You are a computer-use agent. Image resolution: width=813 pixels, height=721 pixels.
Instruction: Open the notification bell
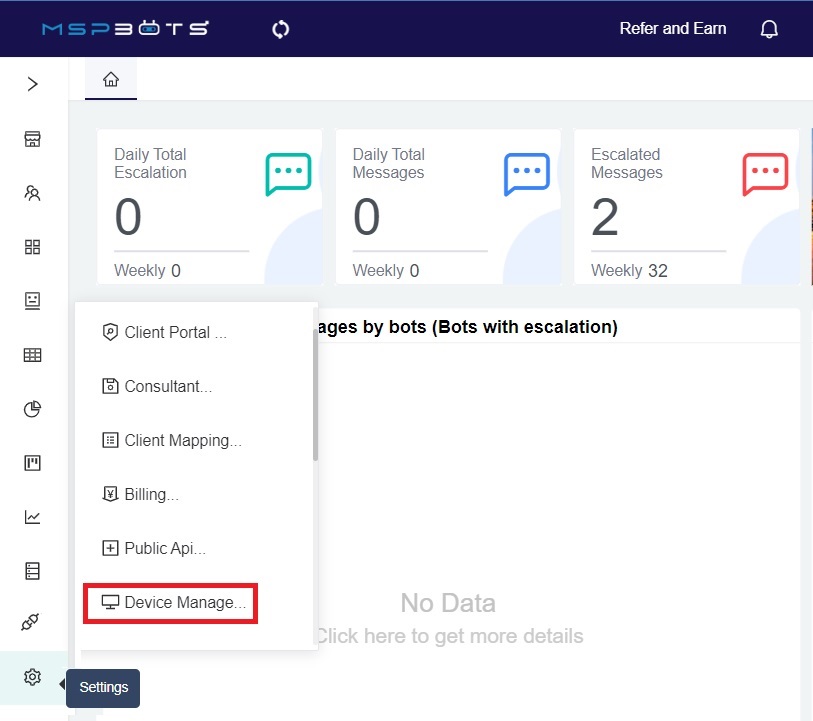click(x=768, y=28)
